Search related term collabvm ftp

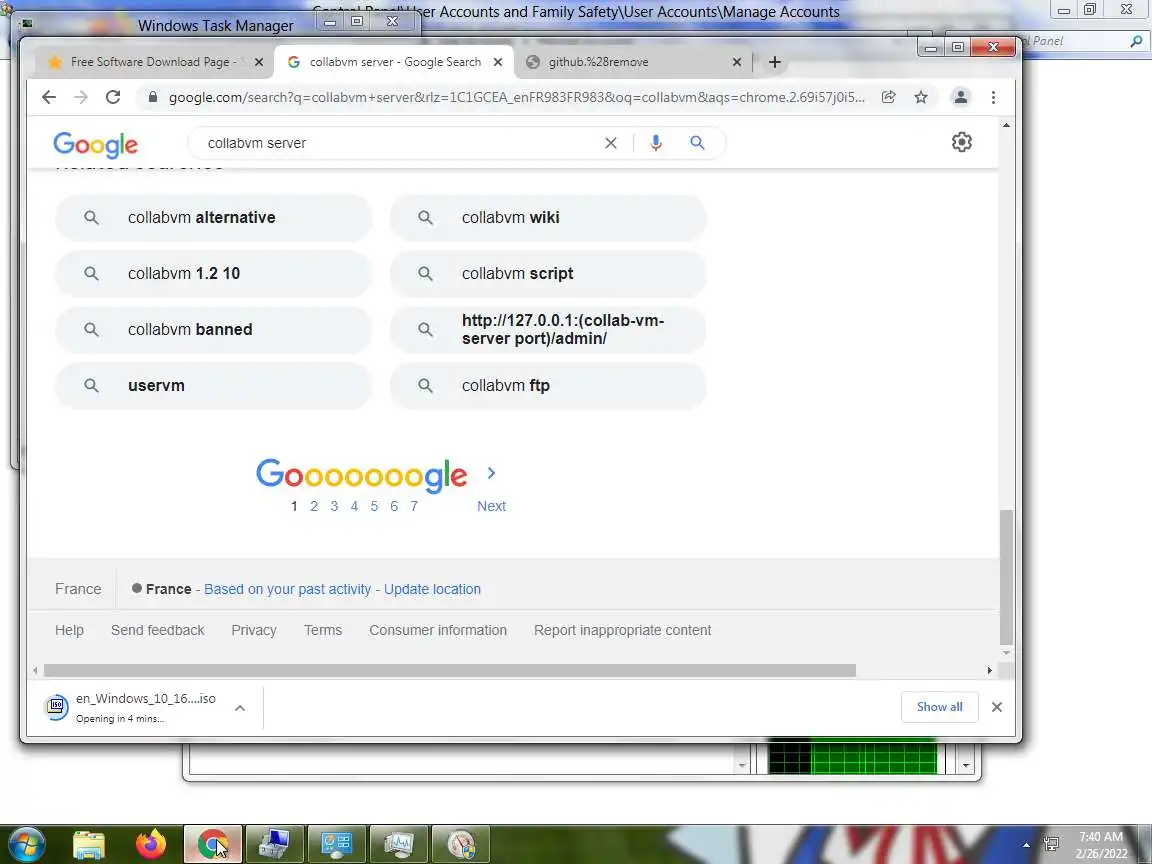pos(548,385)
